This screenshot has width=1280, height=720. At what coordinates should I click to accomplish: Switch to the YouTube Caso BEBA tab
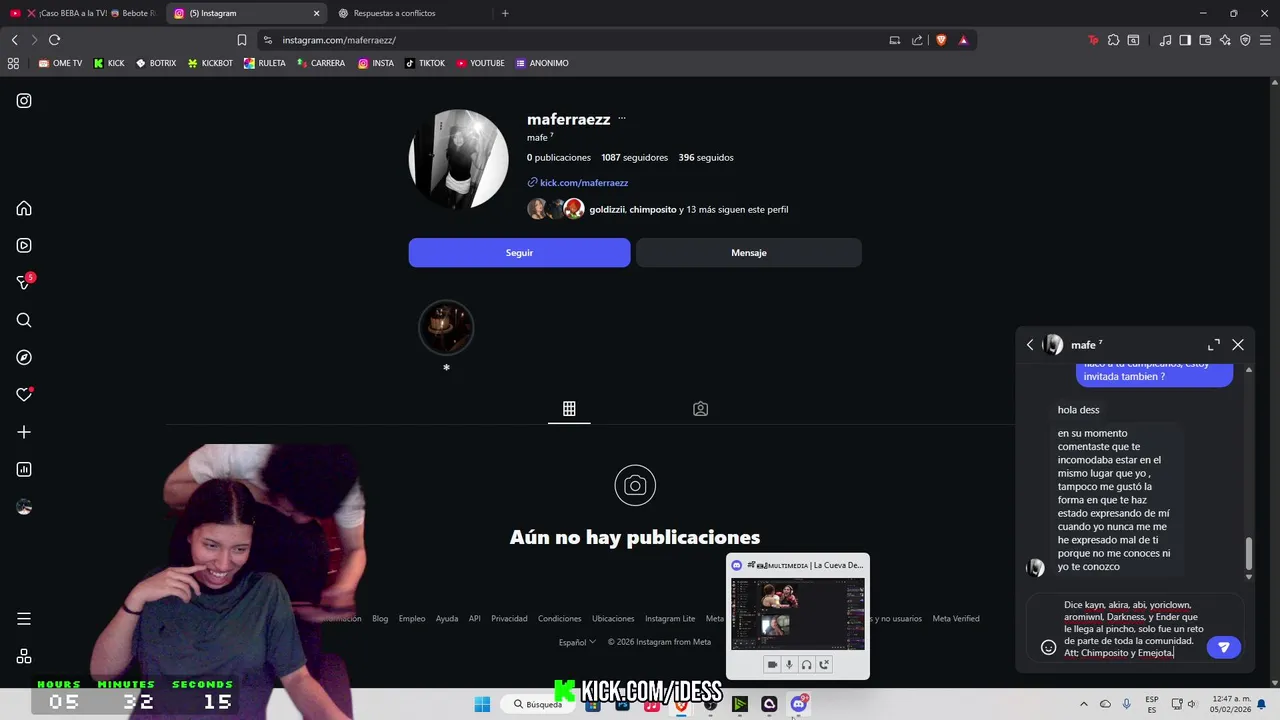pos(82,13)
